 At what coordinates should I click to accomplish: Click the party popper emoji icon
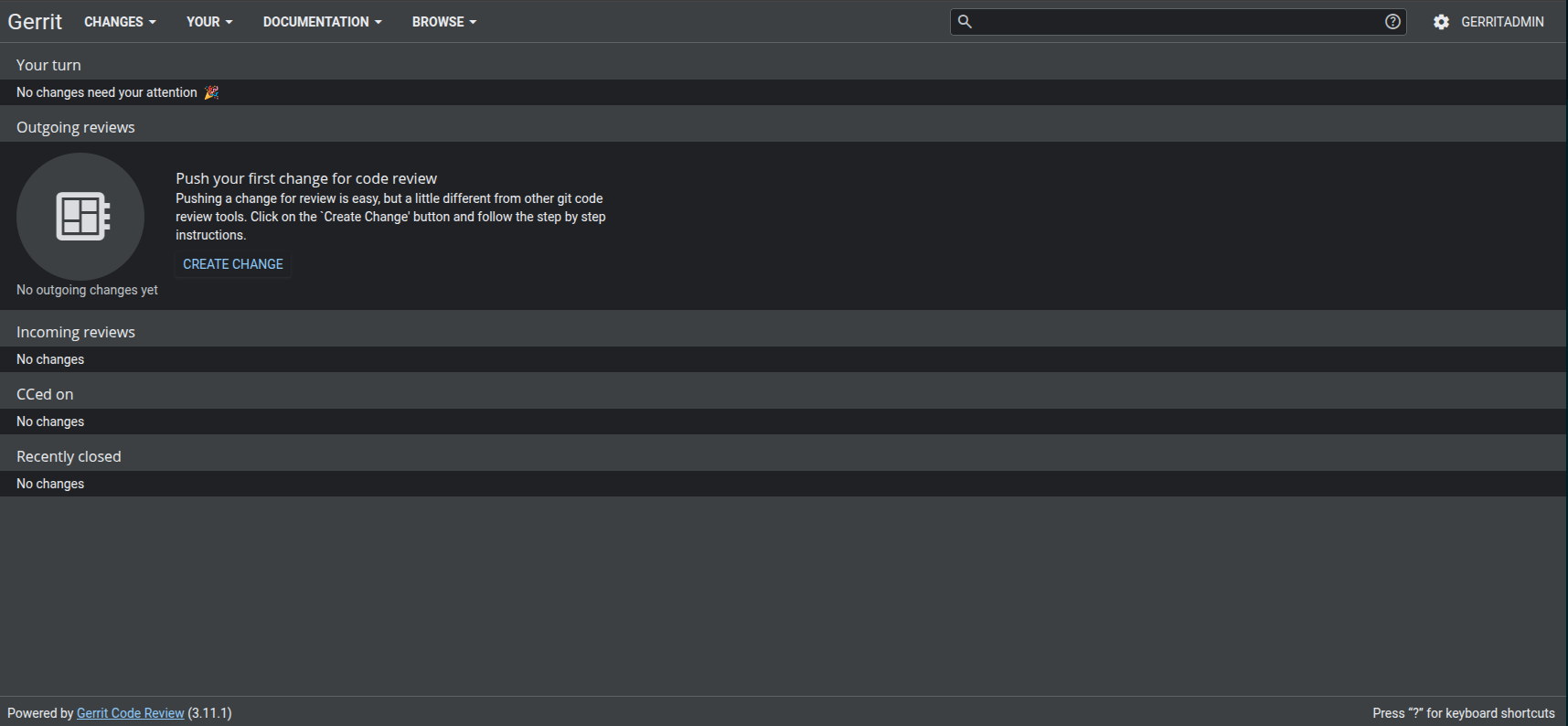(211, 92)
